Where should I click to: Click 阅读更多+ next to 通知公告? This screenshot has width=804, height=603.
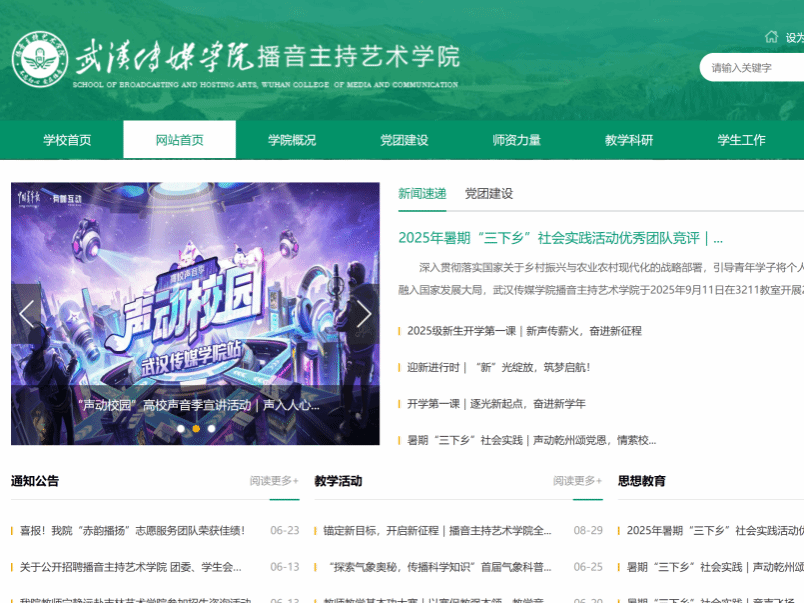click(x=274, y=481)
